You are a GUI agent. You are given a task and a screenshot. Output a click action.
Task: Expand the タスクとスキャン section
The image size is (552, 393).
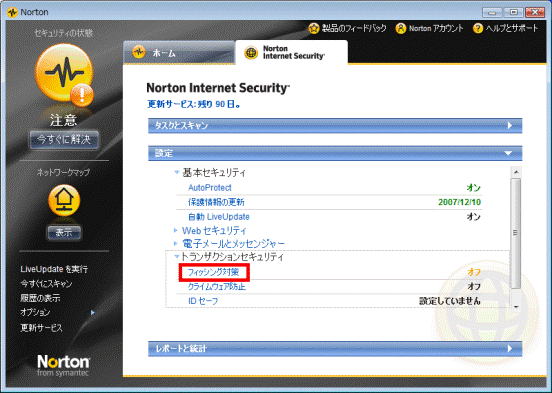pos(335,126)
